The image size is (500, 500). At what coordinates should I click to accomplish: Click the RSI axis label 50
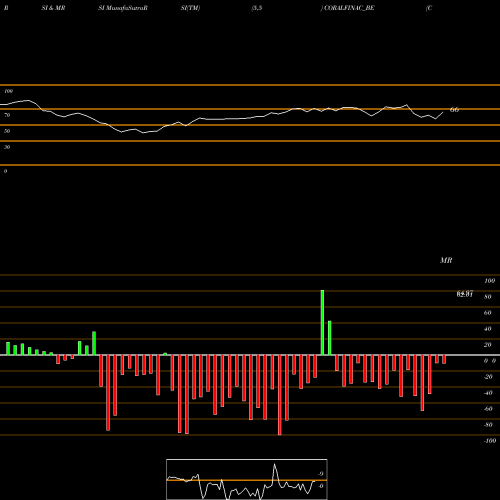[7, 131]
